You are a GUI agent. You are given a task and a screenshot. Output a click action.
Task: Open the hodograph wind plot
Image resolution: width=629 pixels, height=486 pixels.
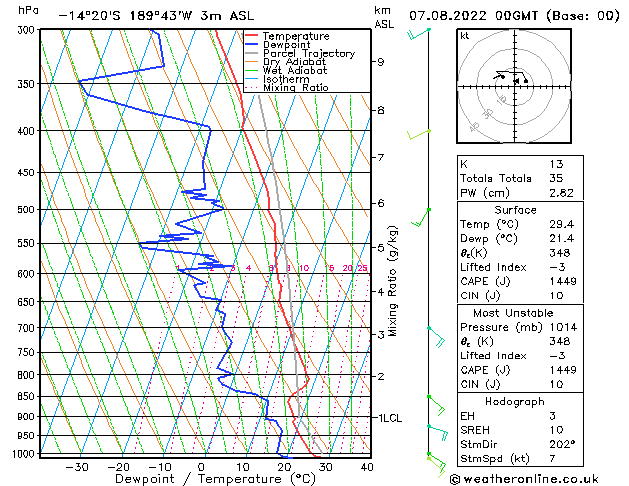click(x=514, y=86)
